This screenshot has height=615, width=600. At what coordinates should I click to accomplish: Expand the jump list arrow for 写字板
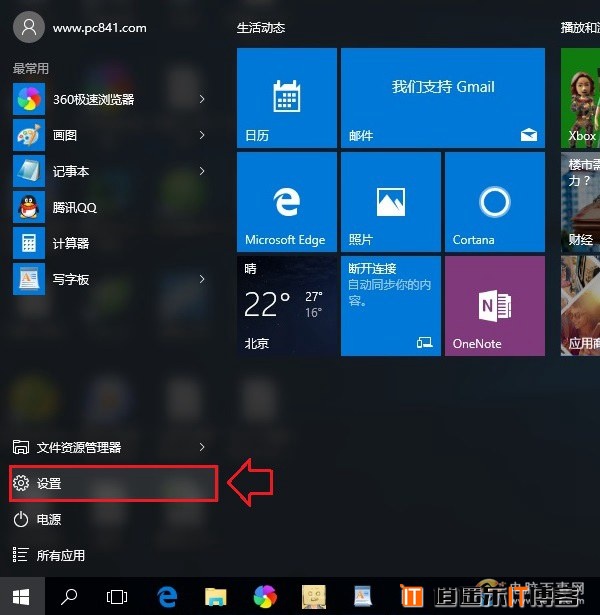click(202, 279)
